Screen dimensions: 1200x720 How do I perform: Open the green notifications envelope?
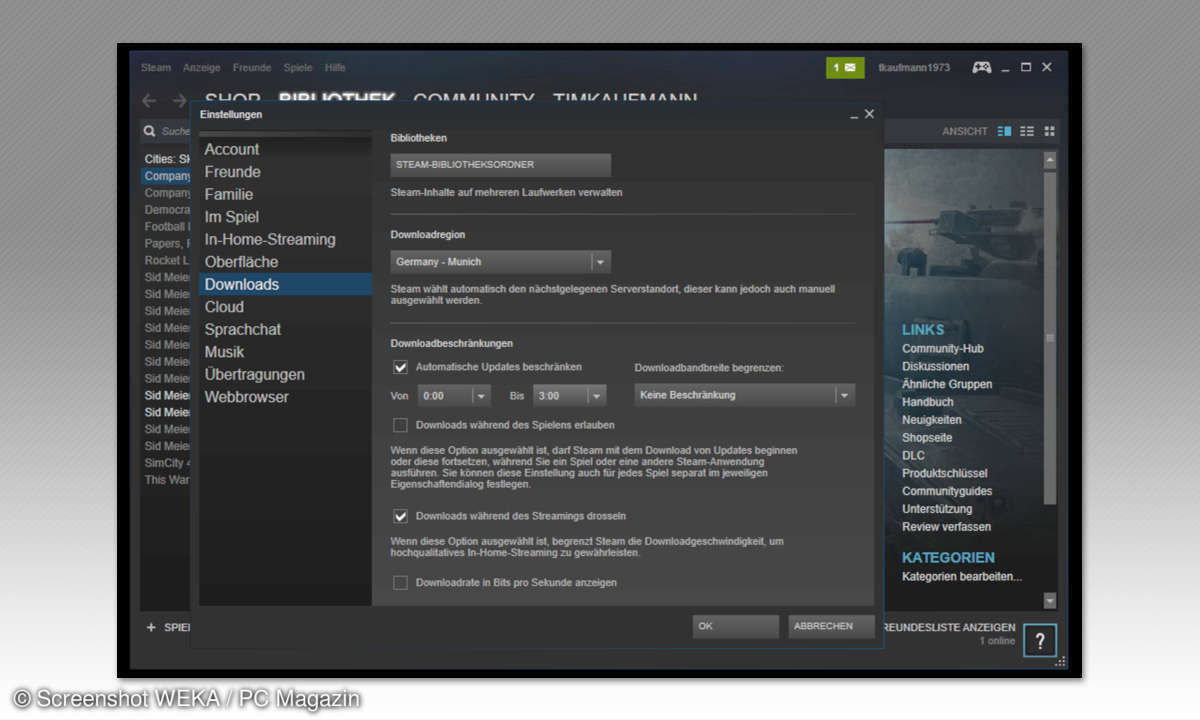click(845, 68)
